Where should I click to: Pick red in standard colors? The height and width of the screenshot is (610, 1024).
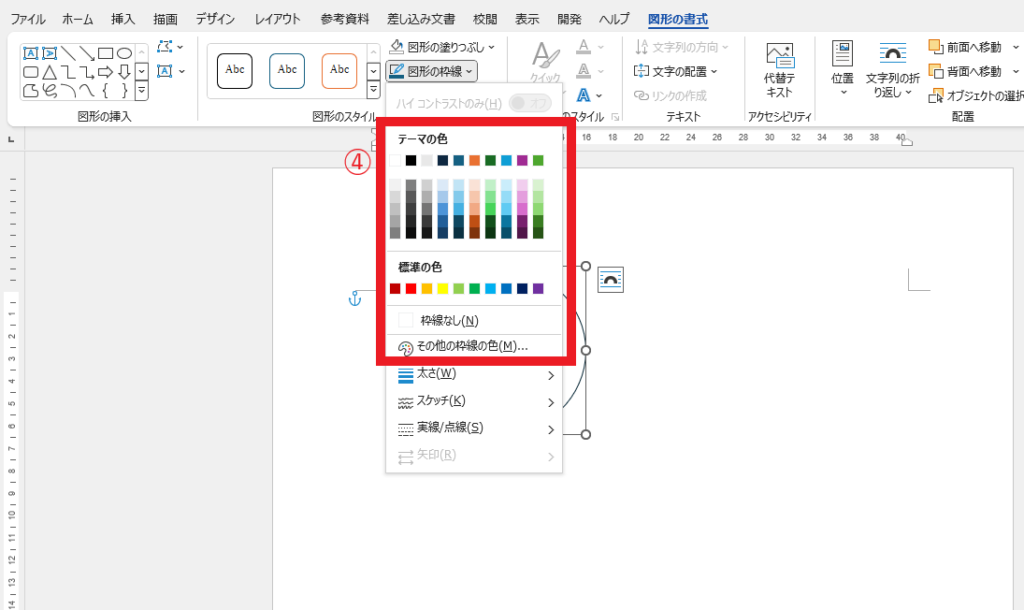point(411,289)
